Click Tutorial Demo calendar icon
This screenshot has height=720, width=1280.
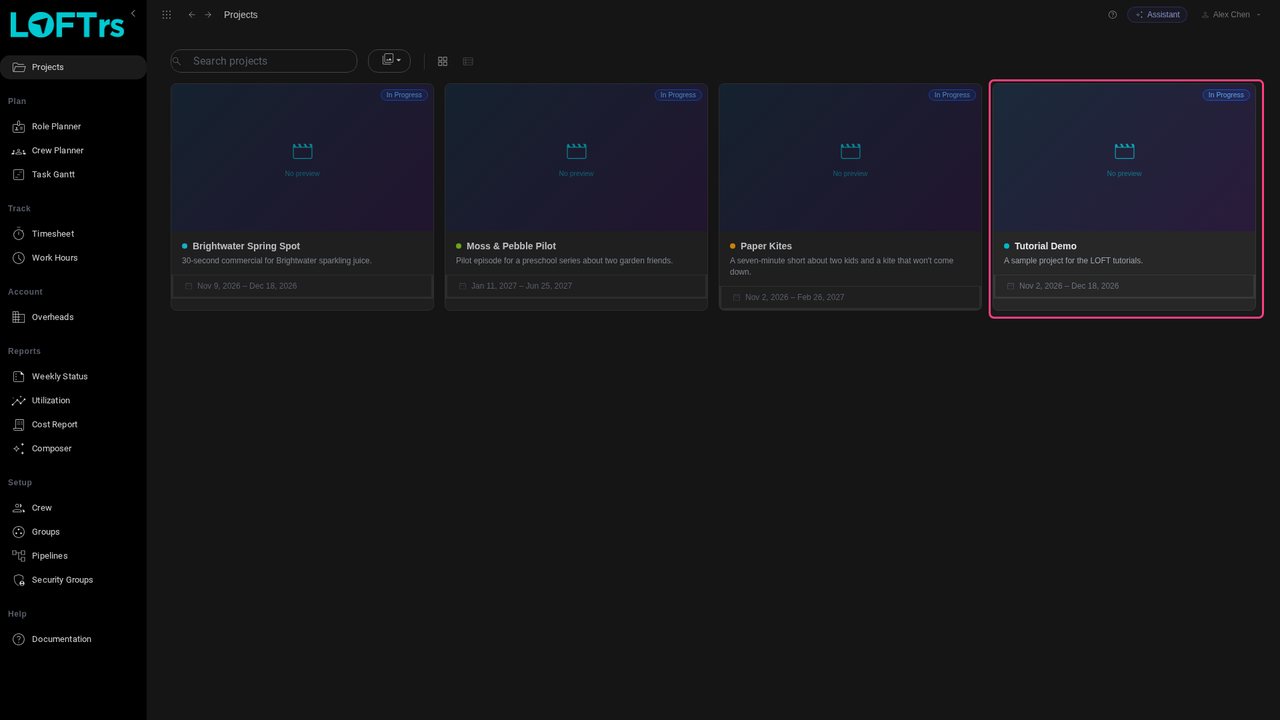1010,286
